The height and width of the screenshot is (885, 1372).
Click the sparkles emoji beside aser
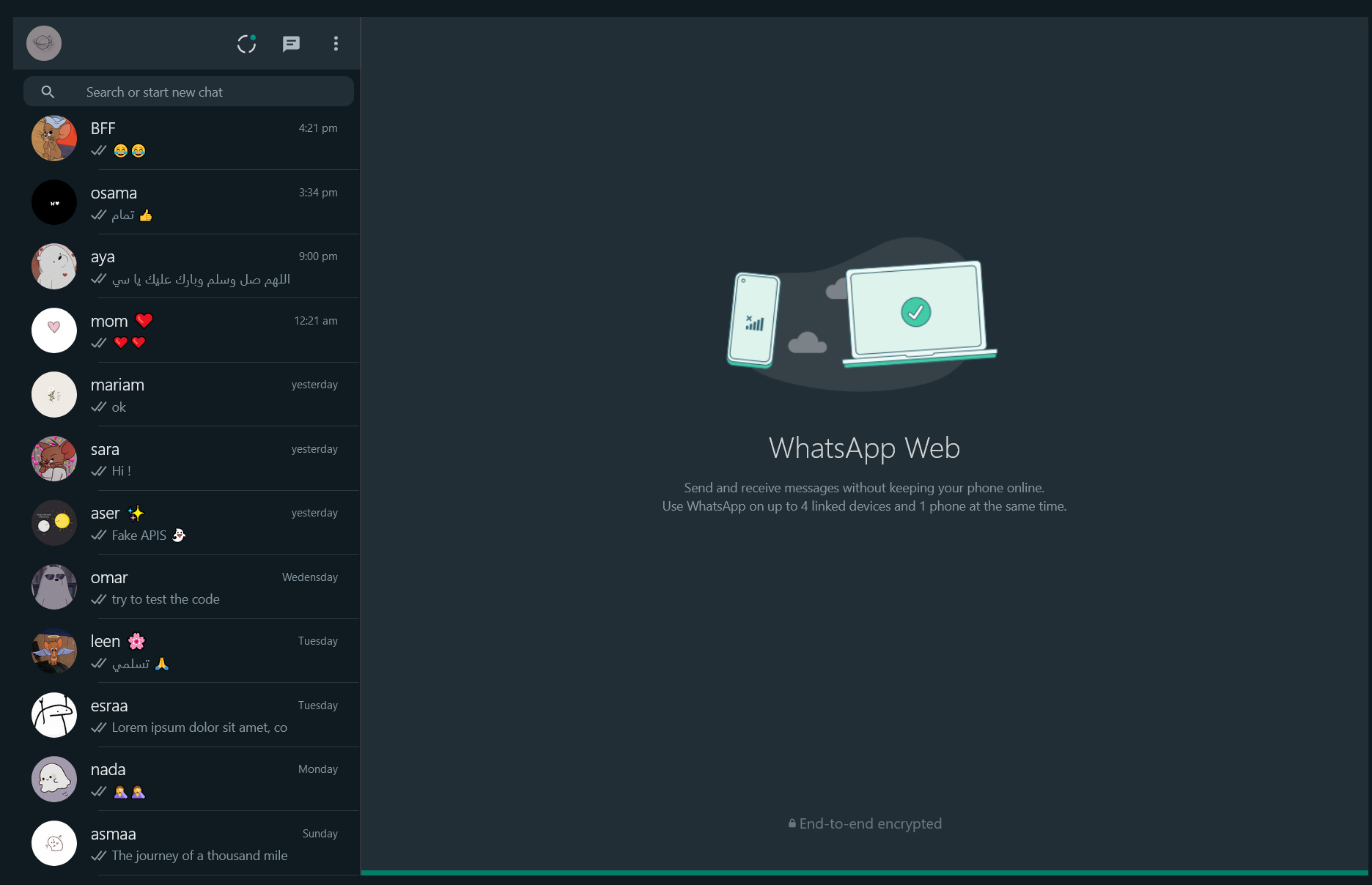(136, 513)
